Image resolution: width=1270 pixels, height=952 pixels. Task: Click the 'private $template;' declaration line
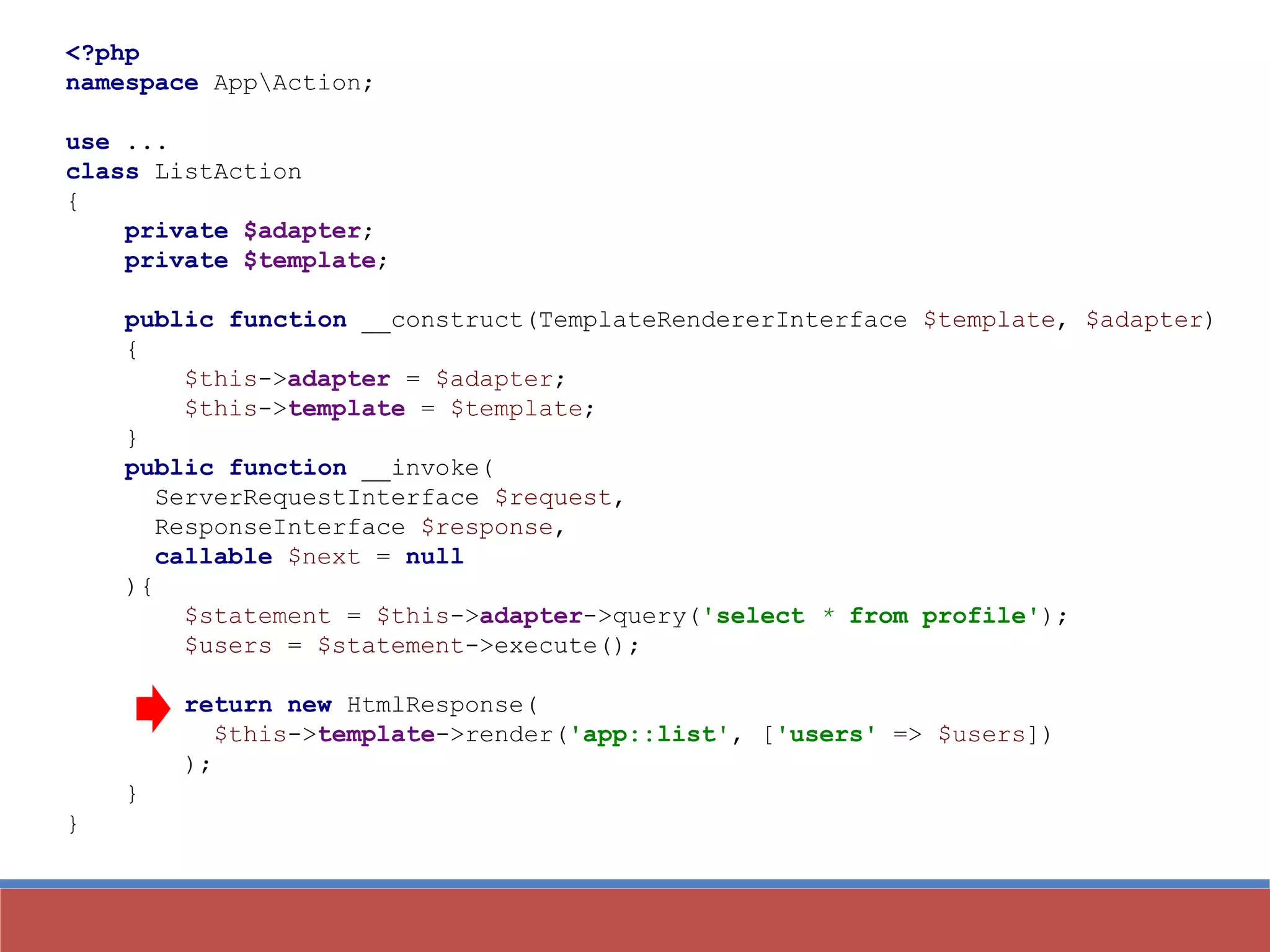pyautogui.click(x=255, y=260)
